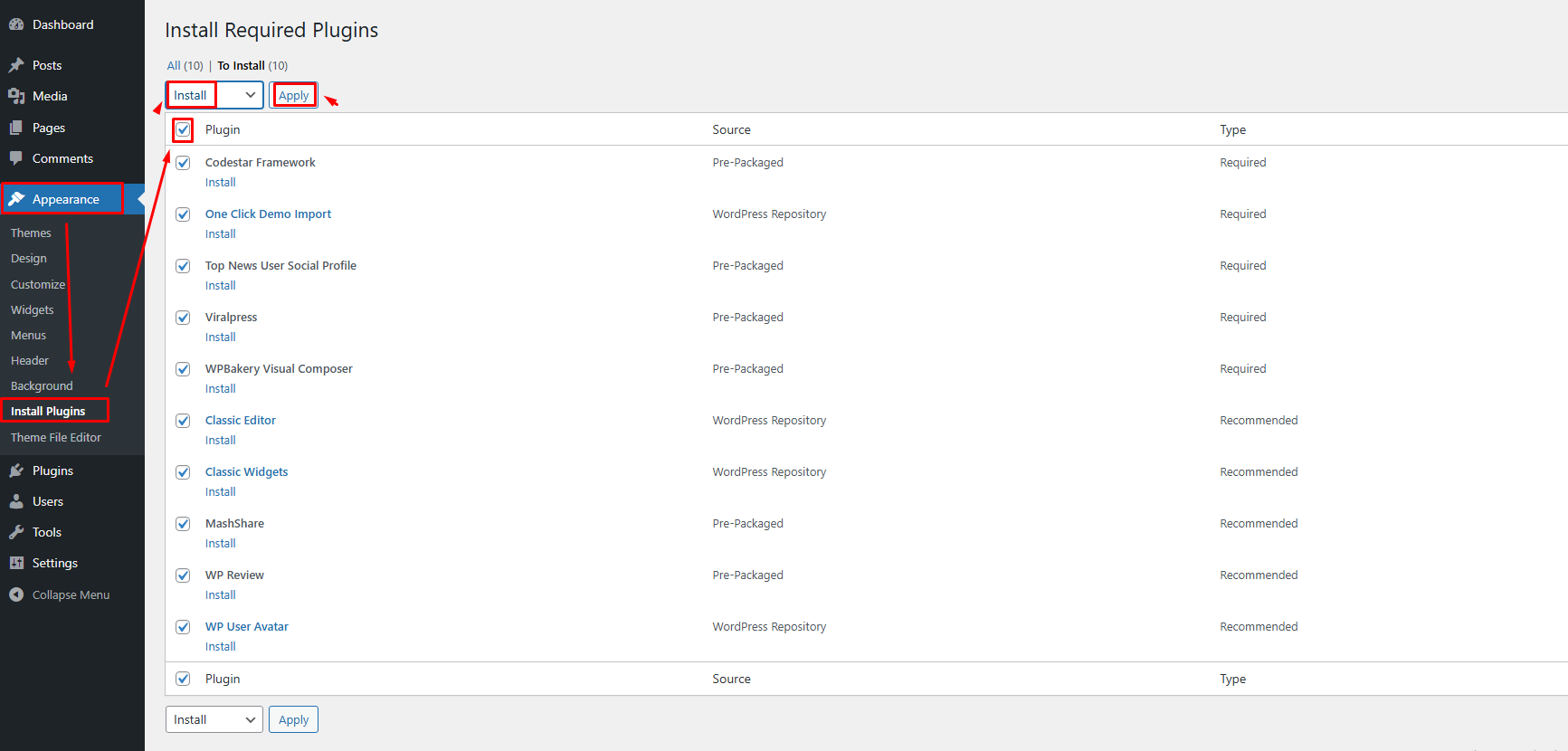The image size is (1568, 751).
Task: Uncheck the Viralpress plugin checkbox
Action: click(183, 318)
